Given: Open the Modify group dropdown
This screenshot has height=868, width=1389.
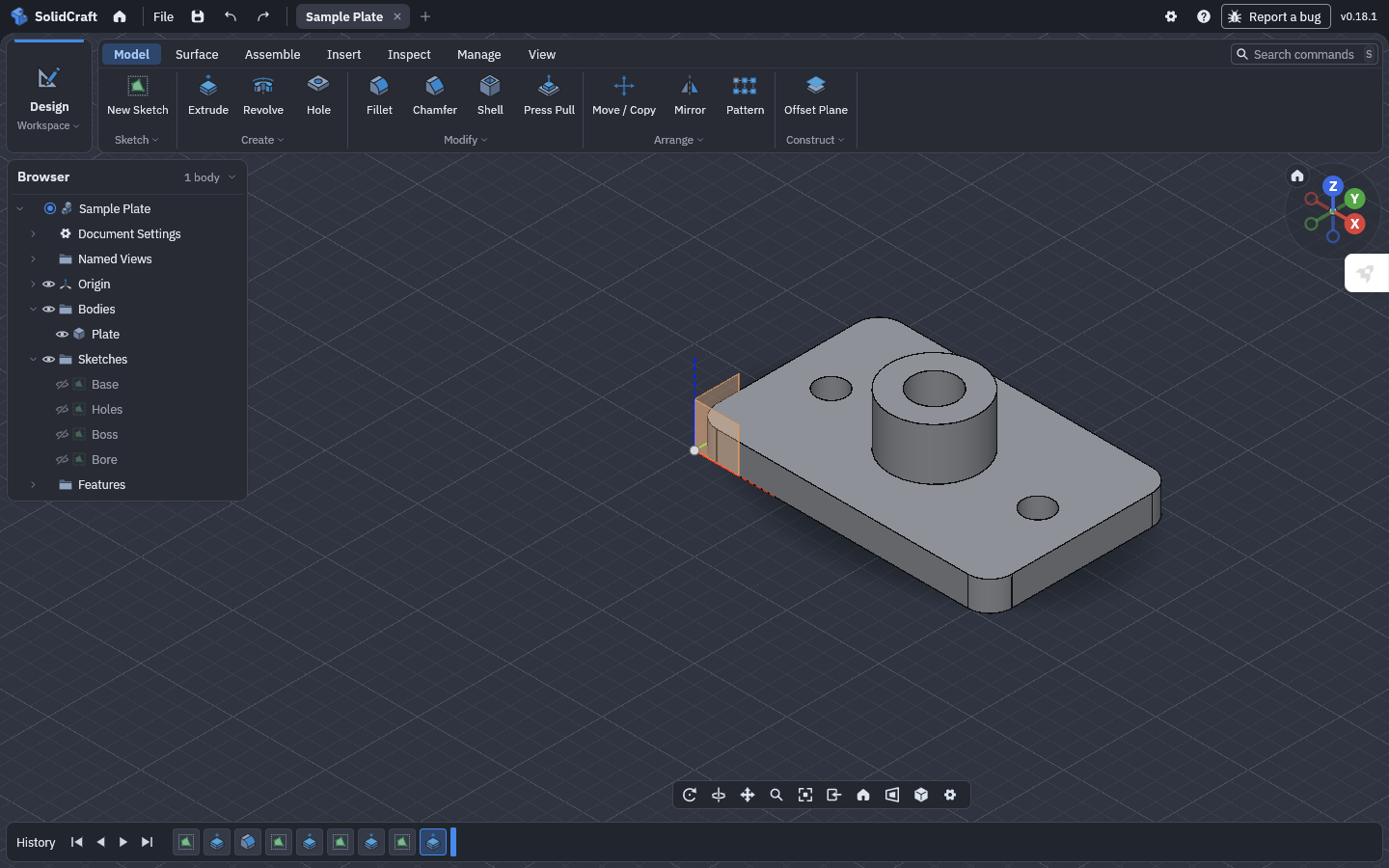Looking at the screenshot, I should 466,140.
